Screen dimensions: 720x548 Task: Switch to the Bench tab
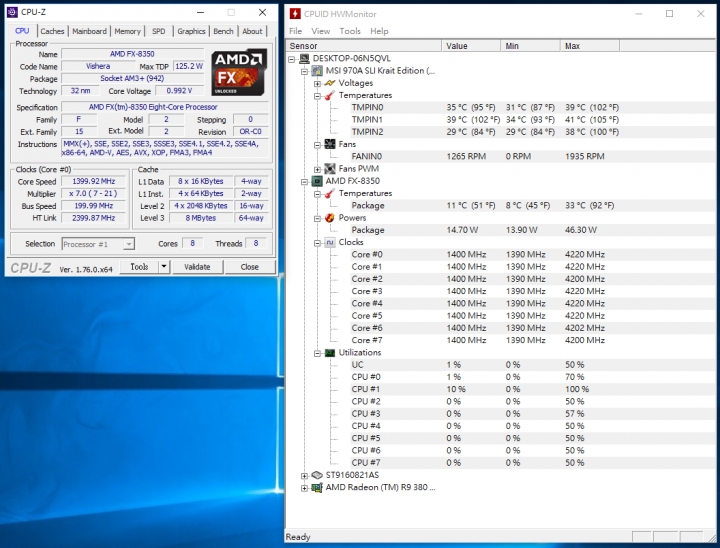click(x=223, y=31)
